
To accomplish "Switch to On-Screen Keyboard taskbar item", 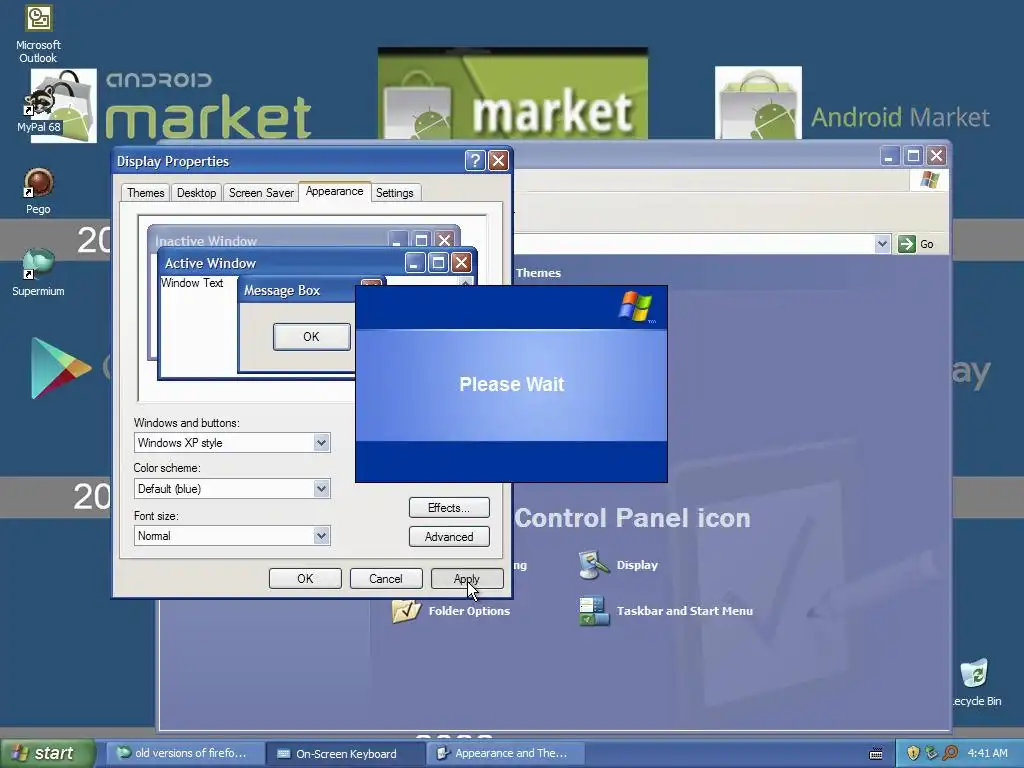I will (x=346, y=753).
